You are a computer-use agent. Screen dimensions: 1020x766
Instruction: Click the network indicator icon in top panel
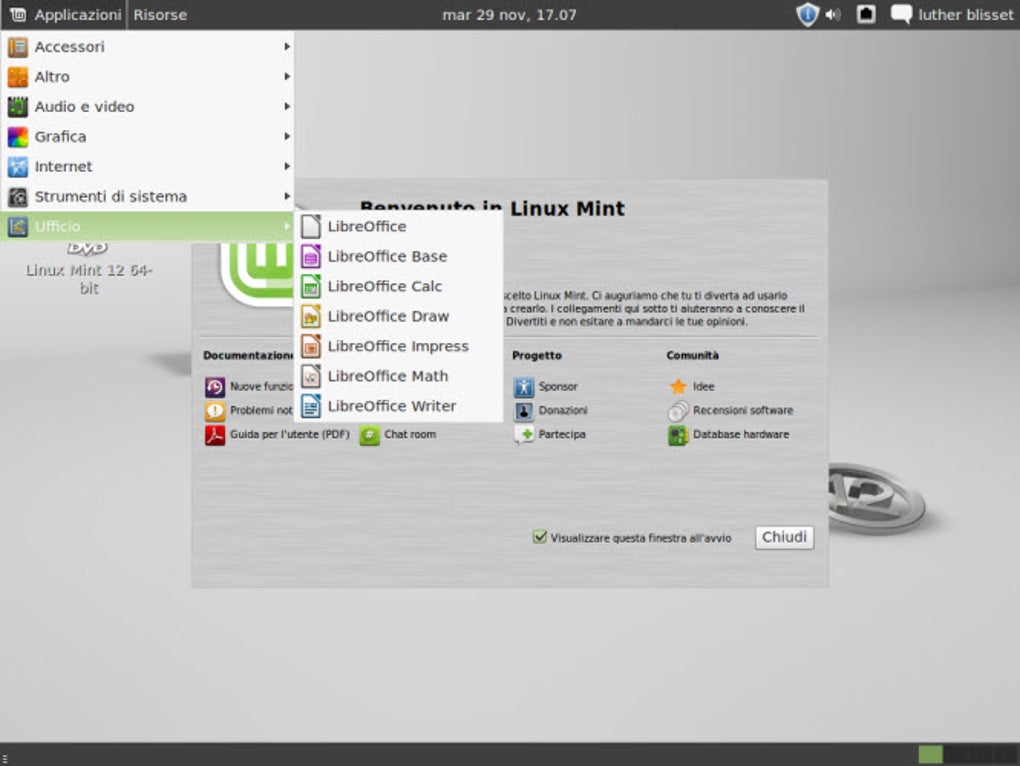(x=866, y=14)
